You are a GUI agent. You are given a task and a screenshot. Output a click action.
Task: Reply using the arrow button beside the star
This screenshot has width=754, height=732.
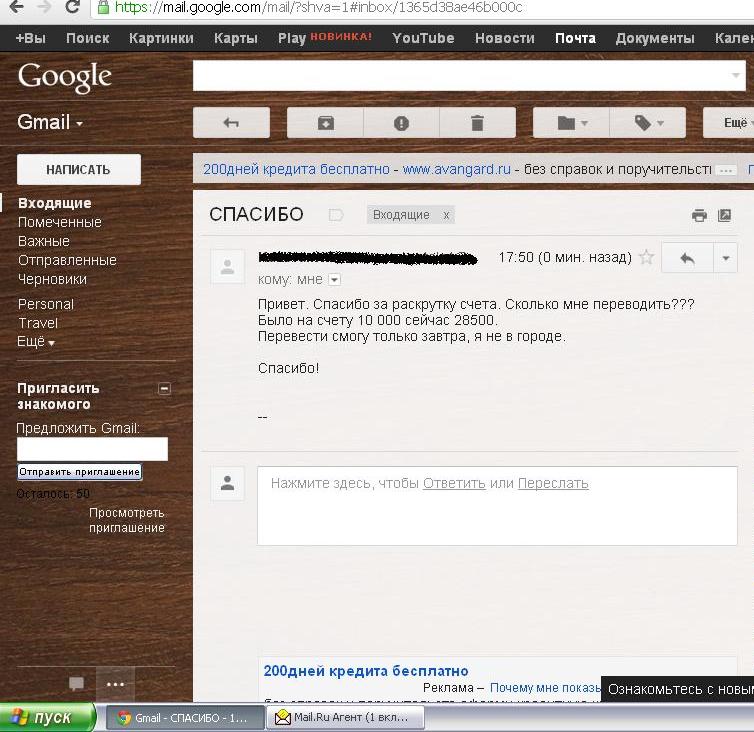coord(687,258)
